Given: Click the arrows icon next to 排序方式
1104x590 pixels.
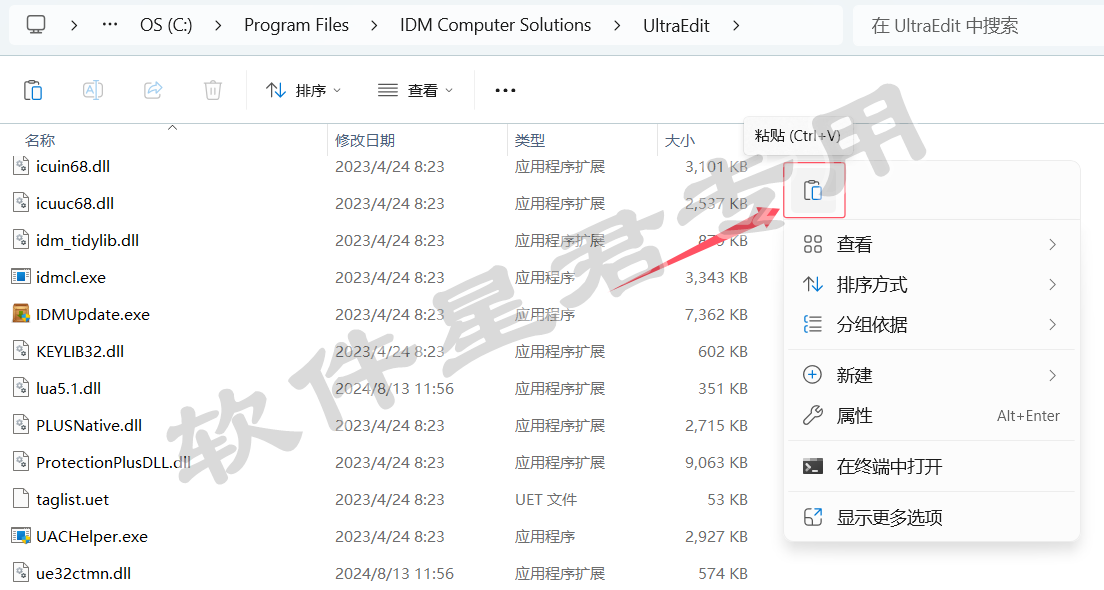Looking at the screenshot, I should (813, 284).
